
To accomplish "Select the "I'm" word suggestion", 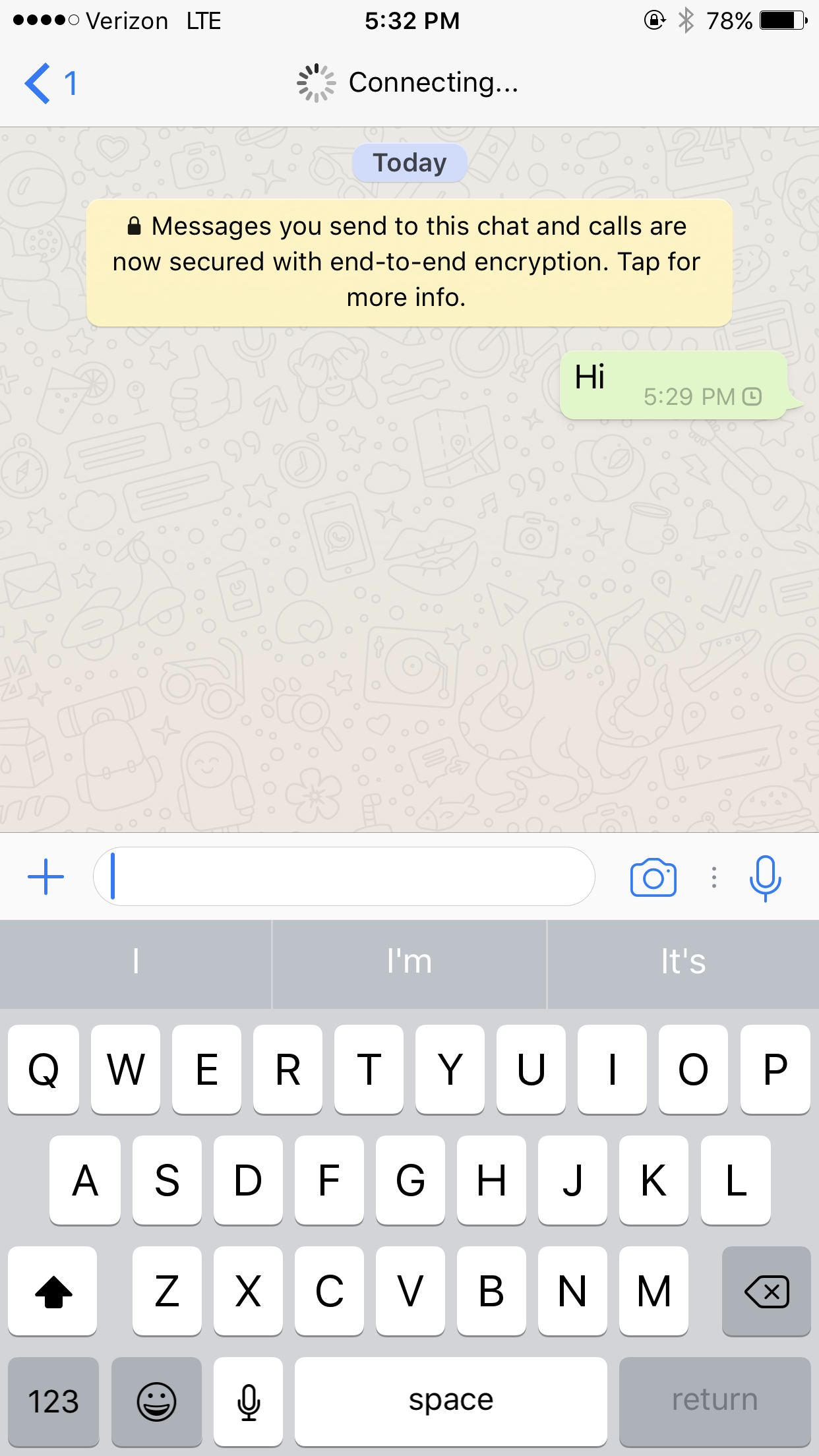I will point(409,962).
